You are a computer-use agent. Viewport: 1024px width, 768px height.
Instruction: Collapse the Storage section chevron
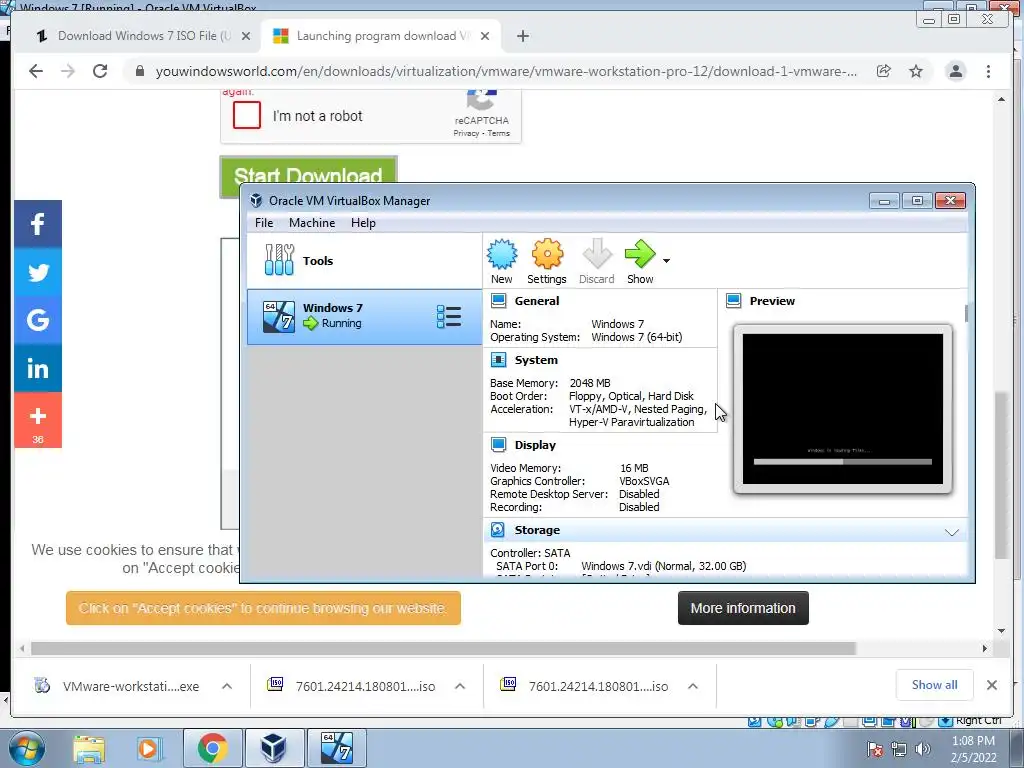(952, 532)
